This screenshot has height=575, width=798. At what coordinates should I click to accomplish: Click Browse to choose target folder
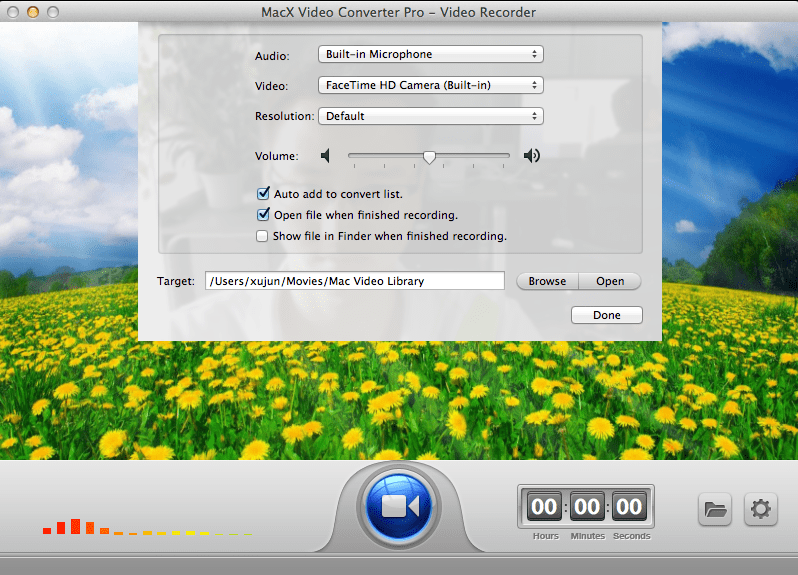pyautogui.click(x=547, y=281)
